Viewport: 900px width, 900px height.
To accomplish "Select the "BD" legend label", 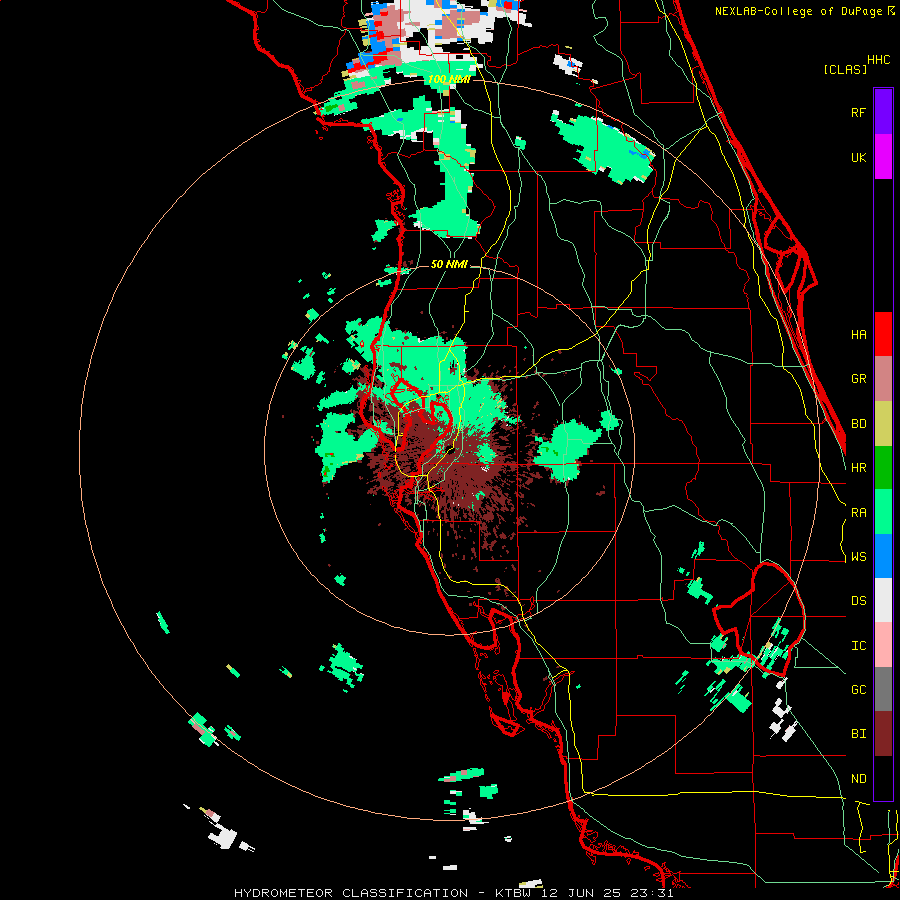I will pos(858,424).
